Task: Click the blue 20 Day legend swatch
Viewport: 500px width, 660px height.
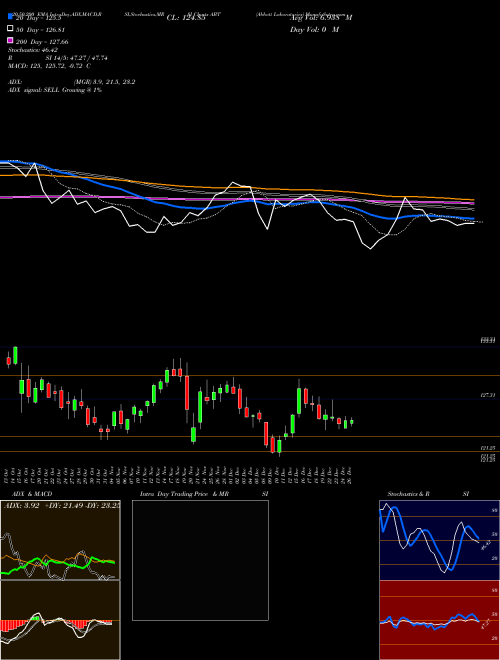Action: point(10,17)
